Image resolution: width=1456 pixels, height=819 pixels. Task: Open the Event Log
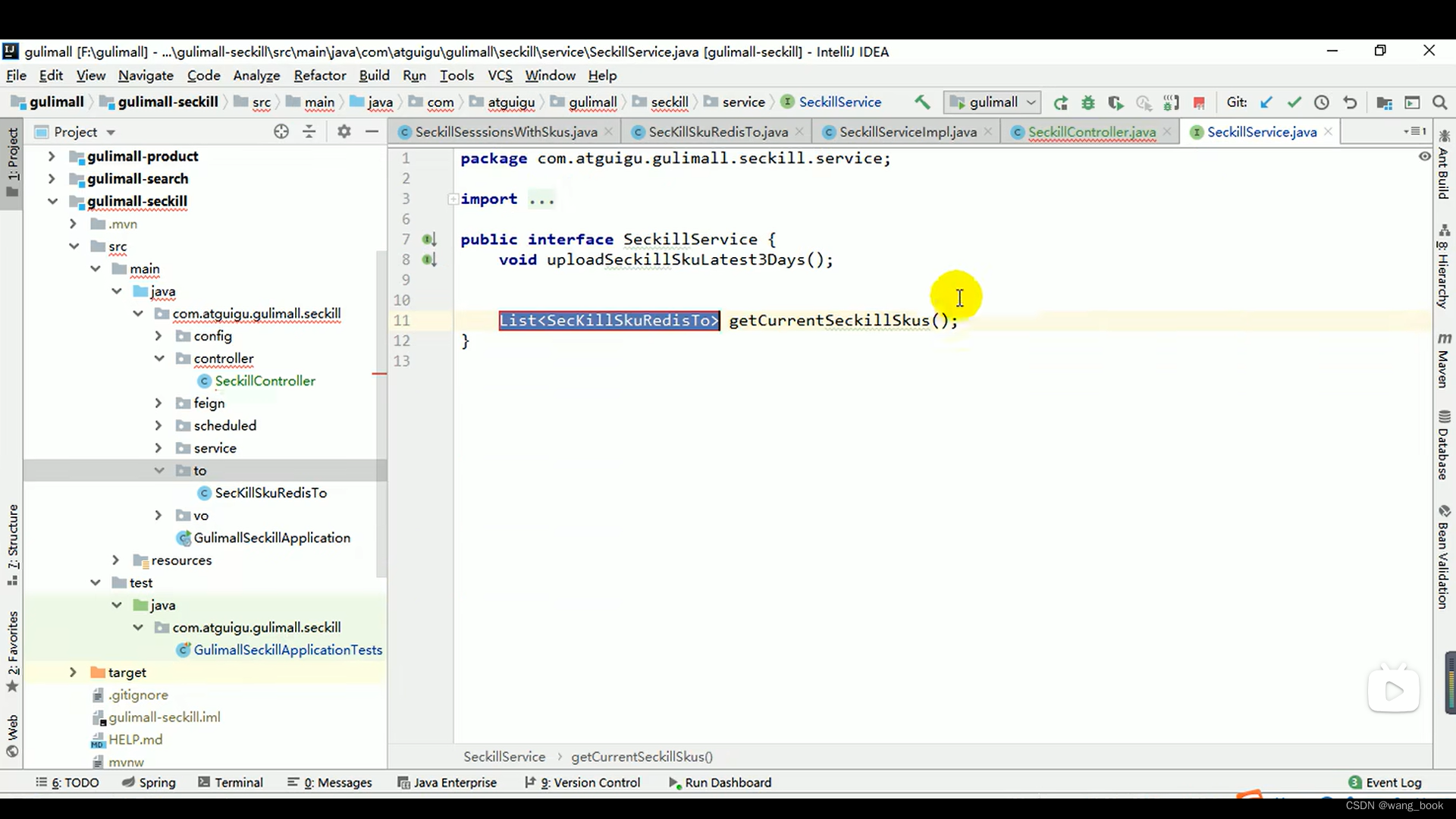tap(1385, 783)
